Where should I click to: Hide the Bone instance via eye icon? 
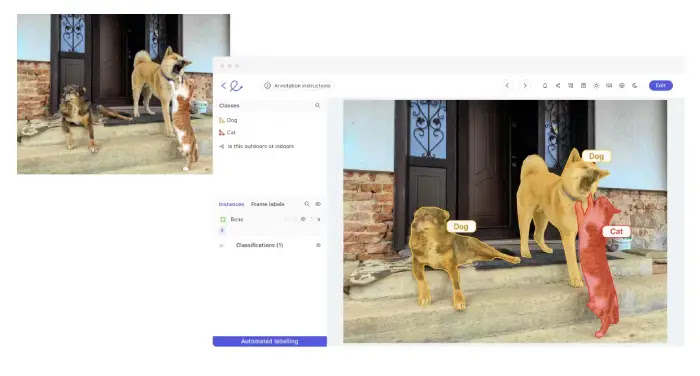click(303, 219)
